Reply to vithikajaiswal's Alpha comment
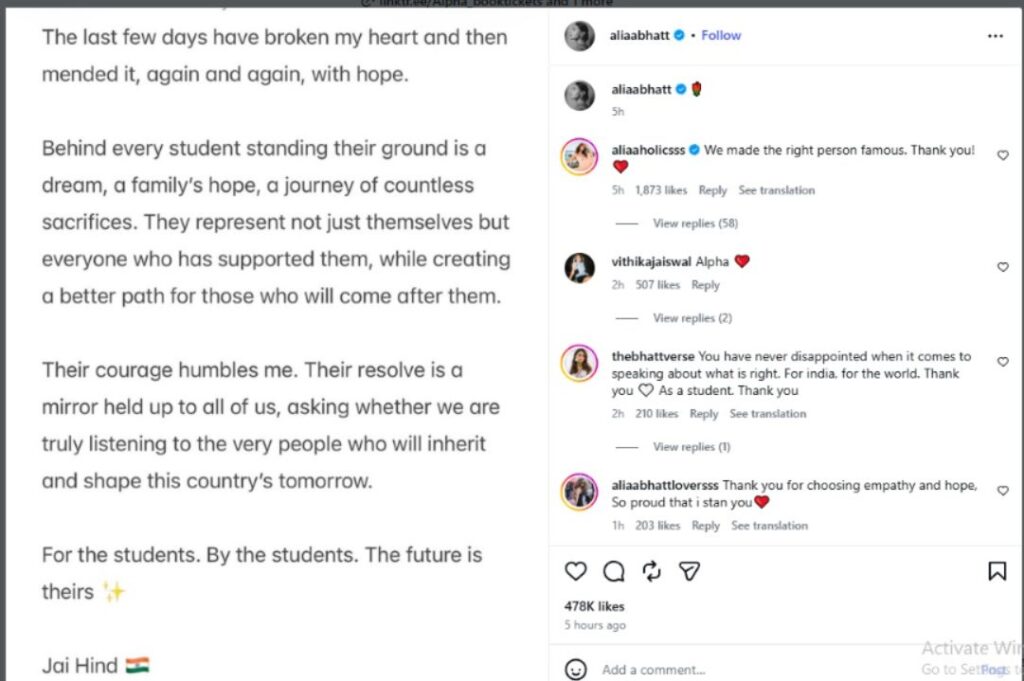The image size is (1024, 681). (705, 285)
